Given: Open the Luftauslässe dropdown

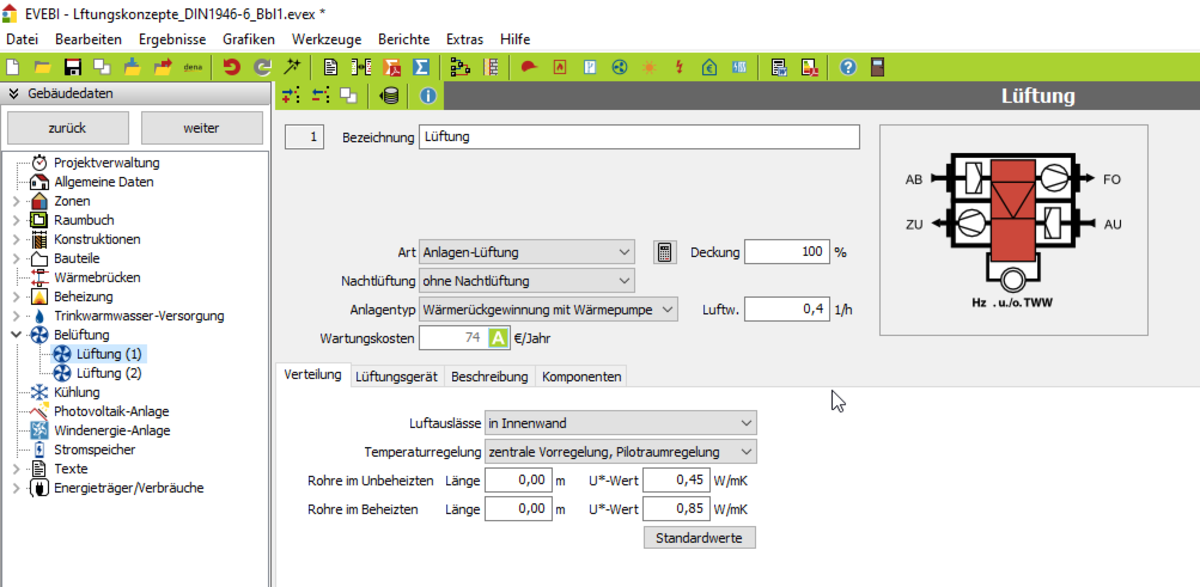Looking at the screenshot, I should point(620,423).
